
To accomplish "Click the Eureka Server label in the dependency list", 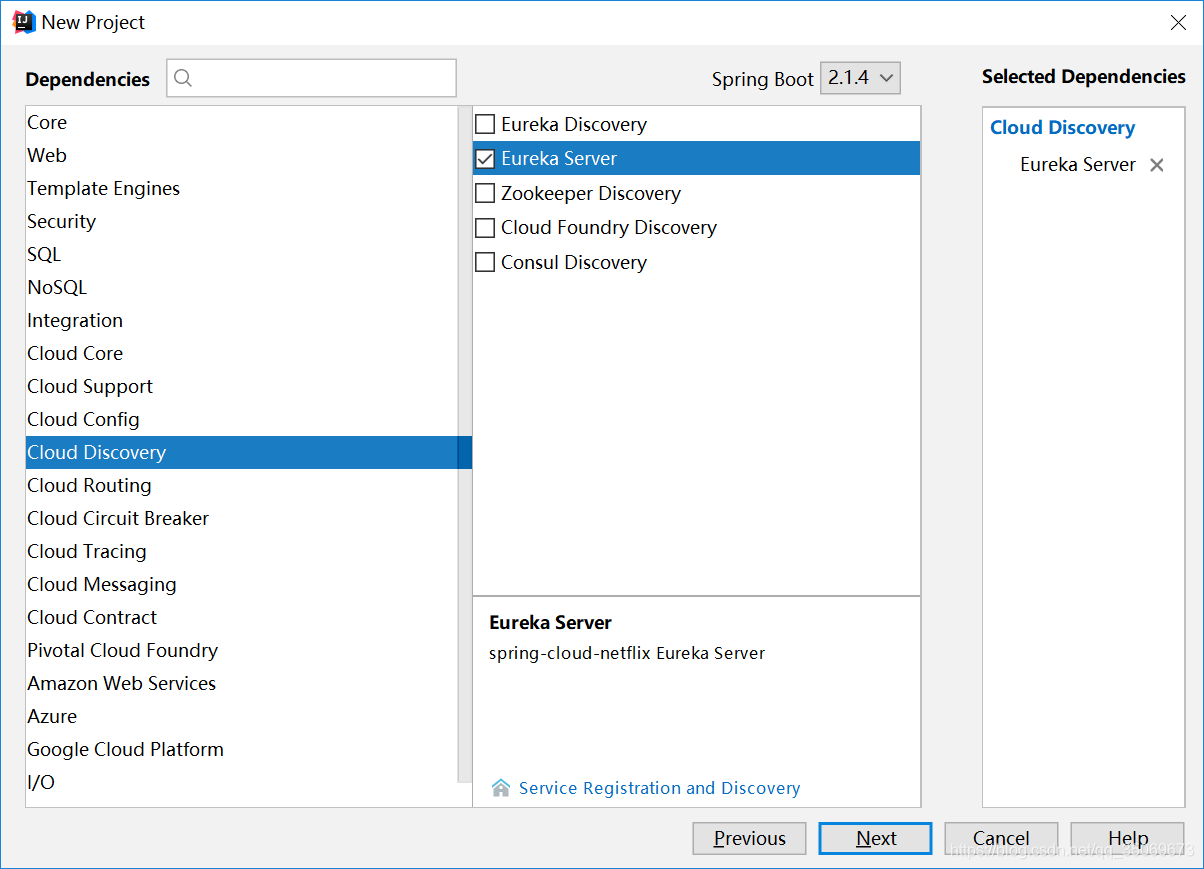I will [x=559, y=159].
